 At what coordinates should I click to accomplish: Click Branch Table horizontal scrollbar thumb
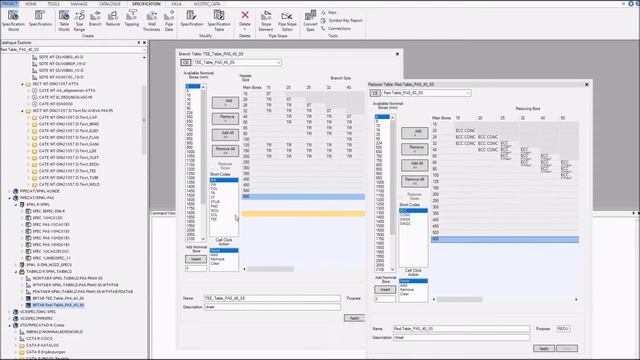coord(270,269)
